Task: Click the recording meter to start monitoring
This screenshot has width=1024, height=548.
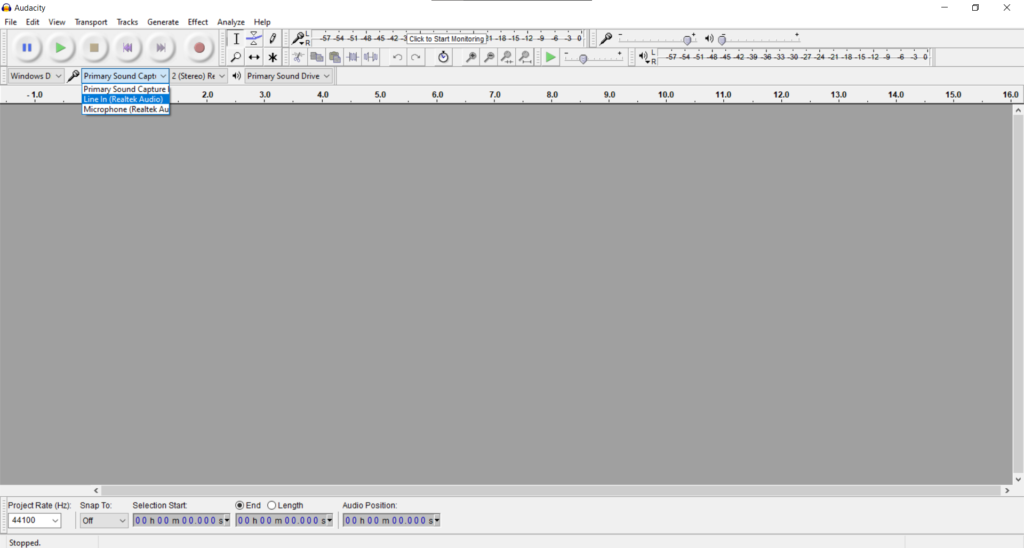Action: [445, 38]
